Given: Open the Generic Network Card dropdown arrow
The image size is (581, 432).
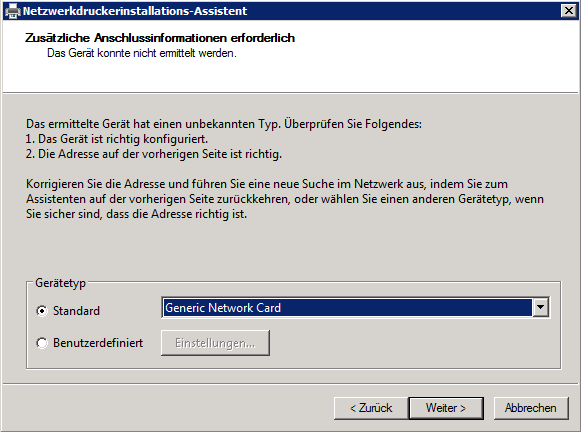Looking at the screenshot, I should point(540,308).
